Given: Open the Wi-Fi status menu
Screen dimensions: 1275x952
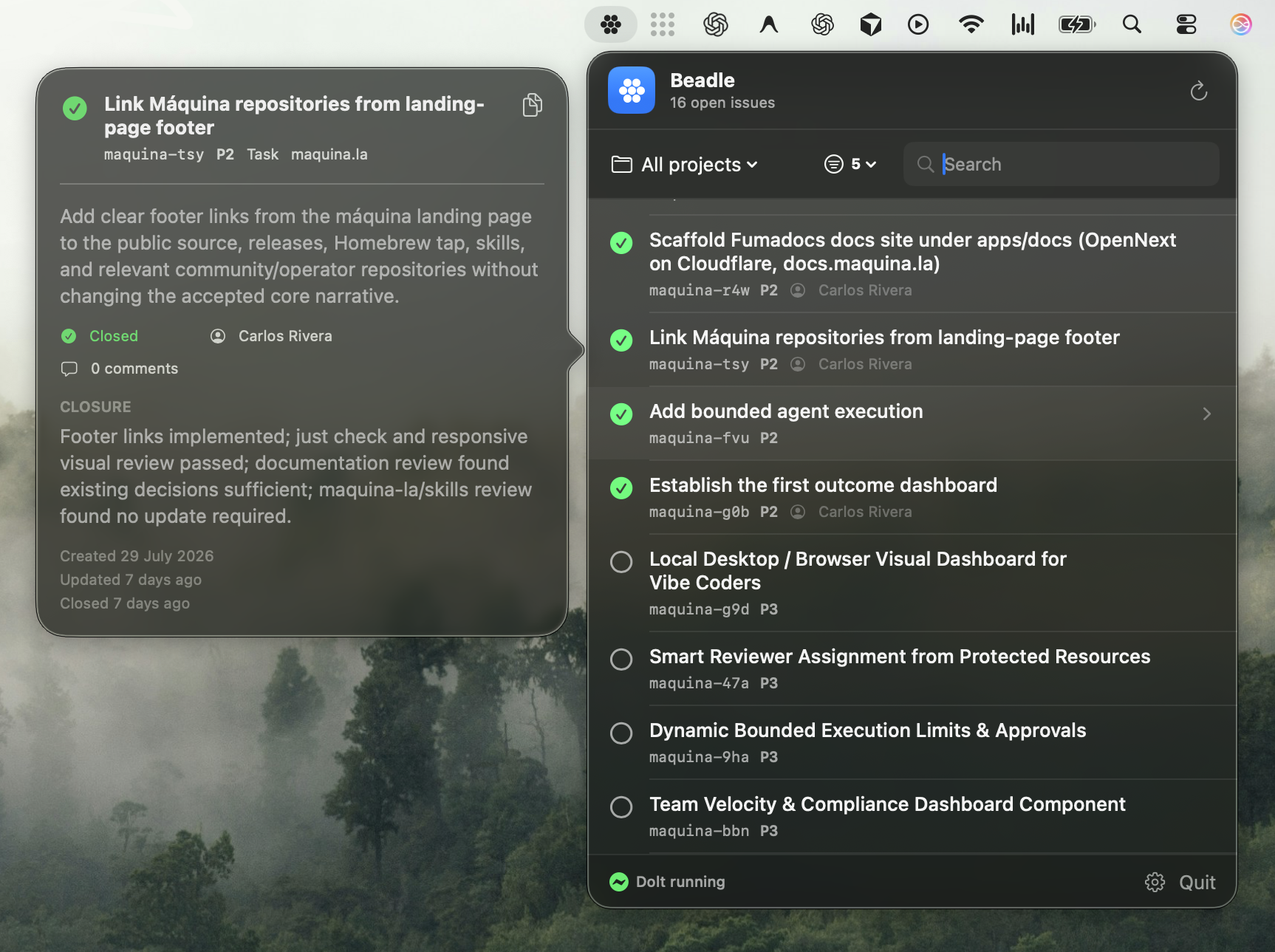Looking at the screenshot, I should 971,24.
